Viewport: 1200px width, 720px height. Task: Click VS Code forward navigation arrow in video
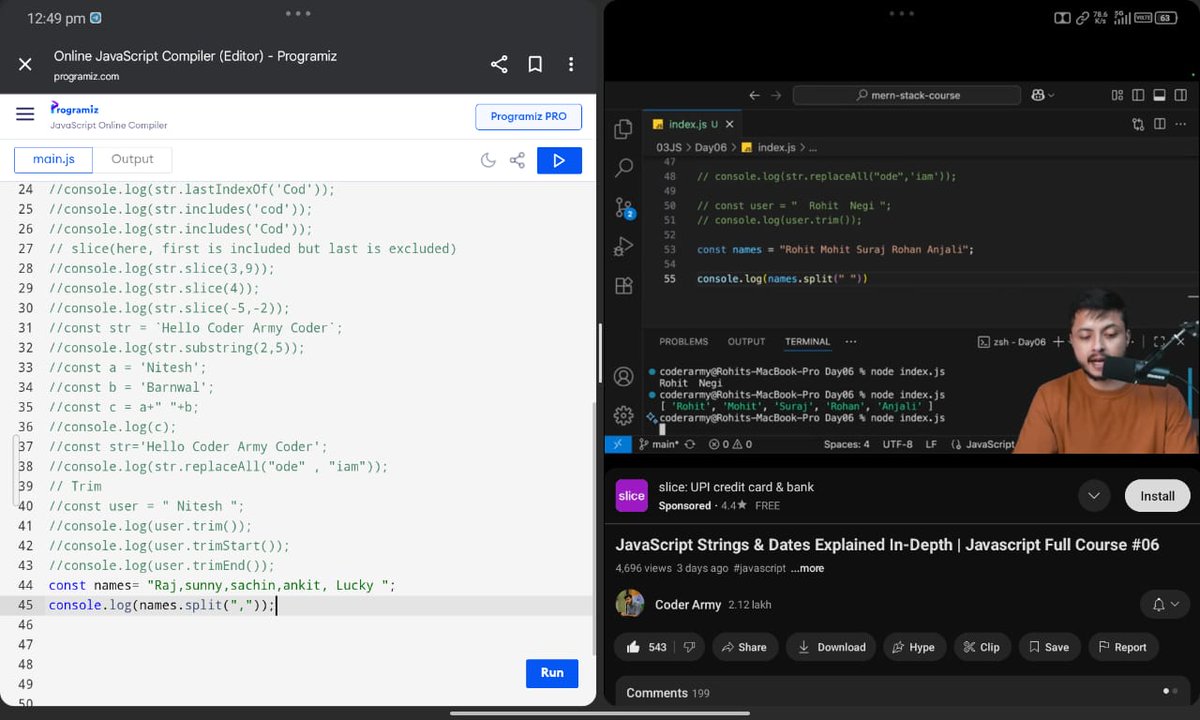pyautogui.click(x=776, y=95)
